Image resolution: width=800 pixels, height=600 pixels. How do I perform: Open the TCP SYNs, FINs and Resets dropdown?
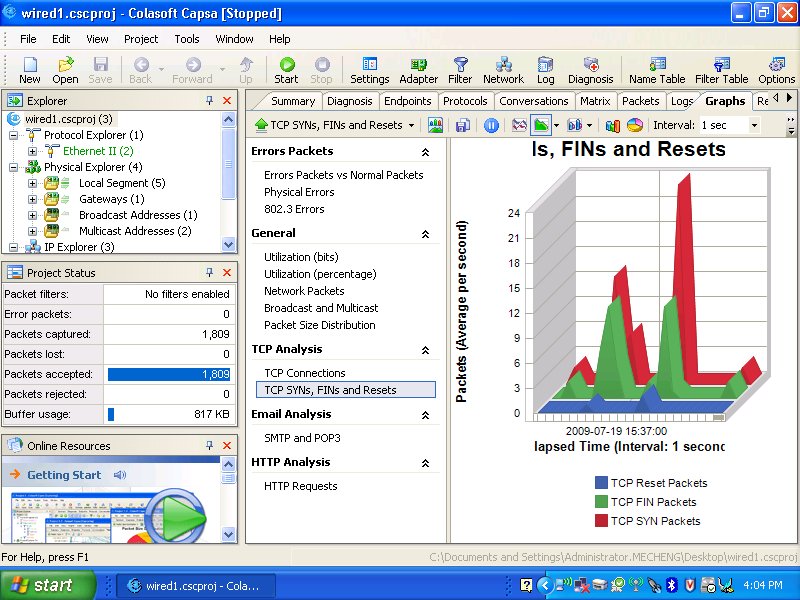(x=411, y=125)
